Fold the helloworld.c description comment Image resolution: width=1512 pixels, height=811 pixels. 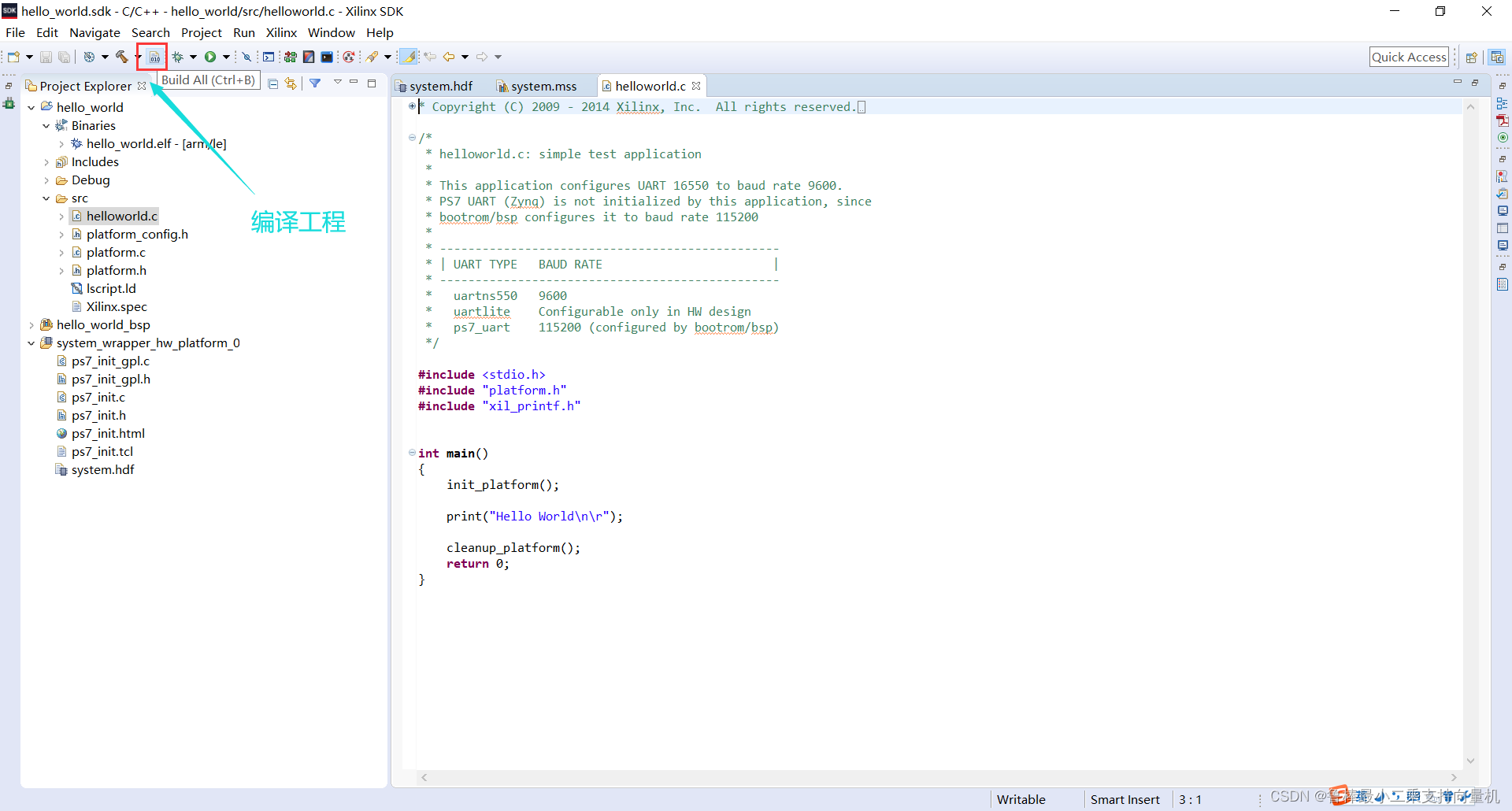[x=412, y=138]
